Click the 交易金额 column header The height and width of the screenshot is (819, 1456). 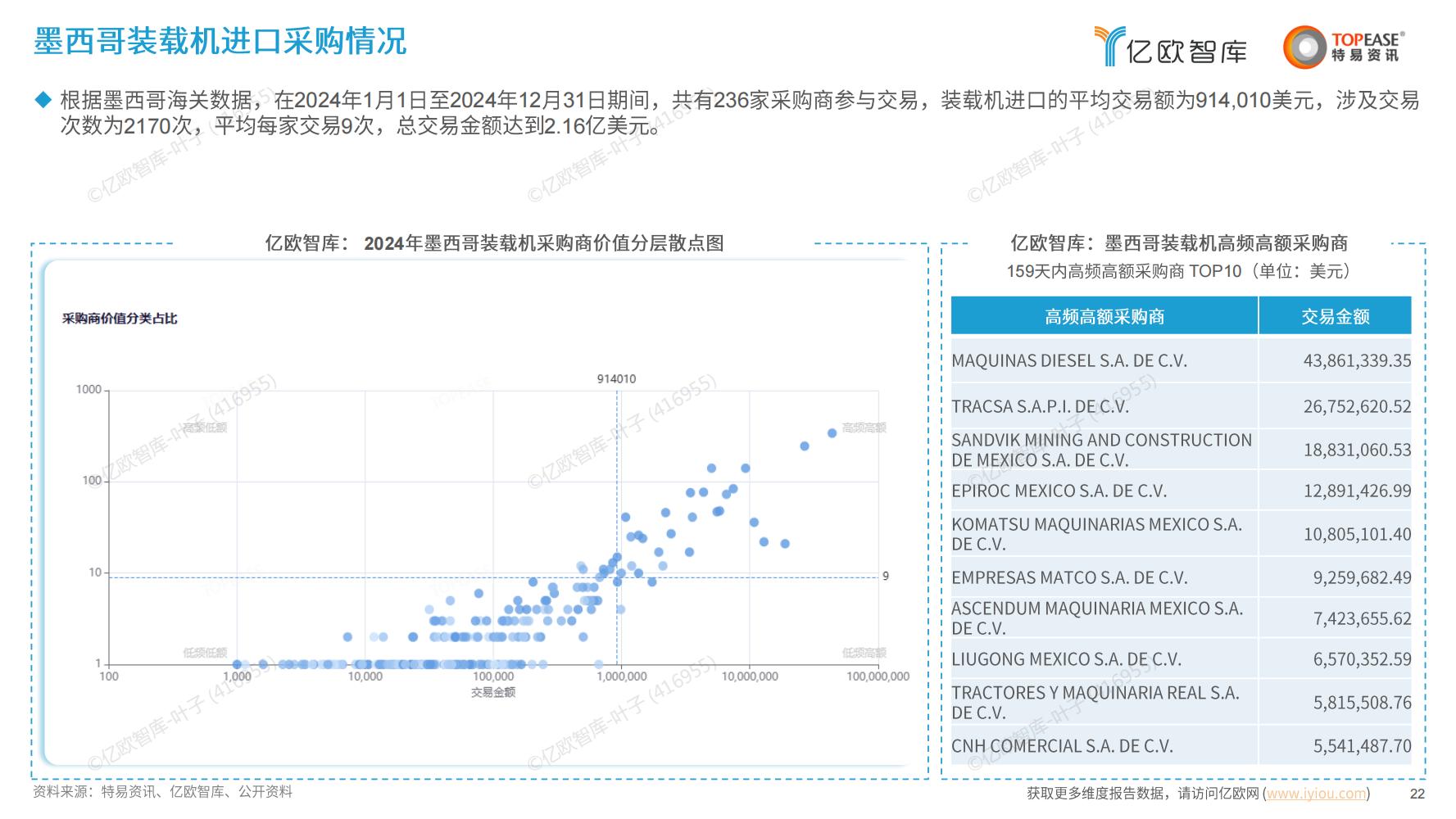[1335, 316]
